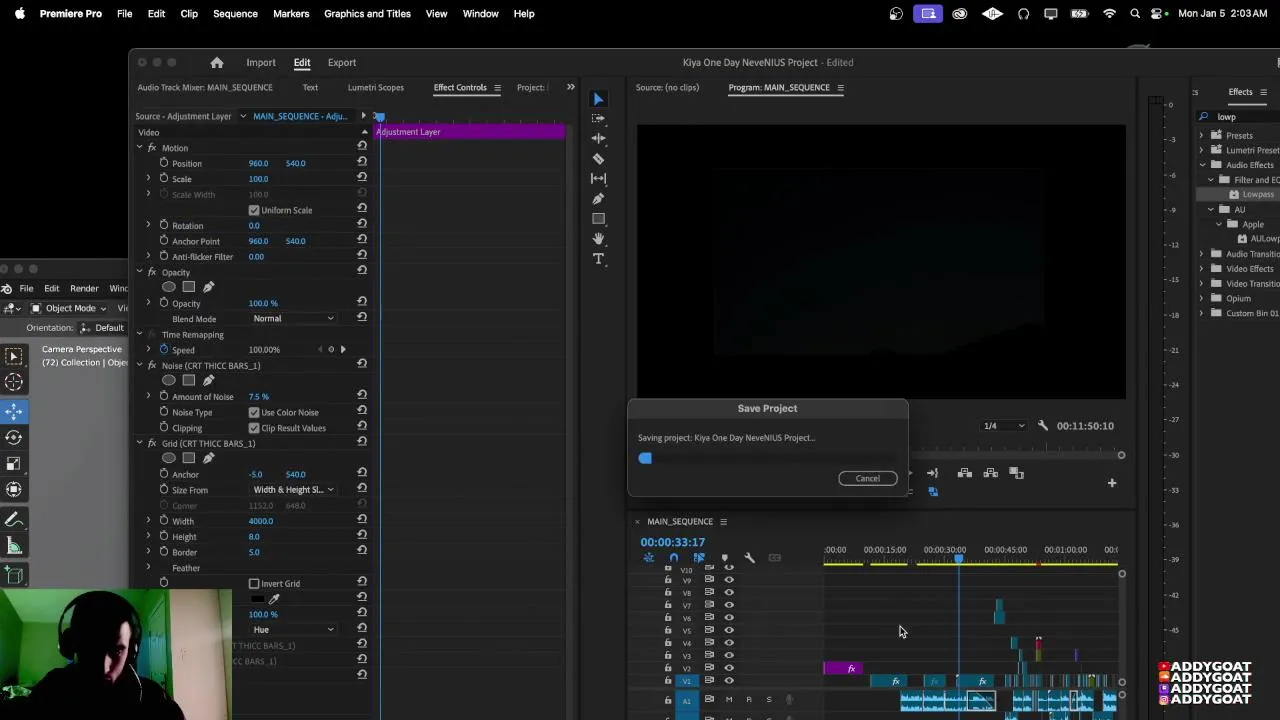
Task: Open Blend Mode Normal dropdown
Action: tap(293, 318)
